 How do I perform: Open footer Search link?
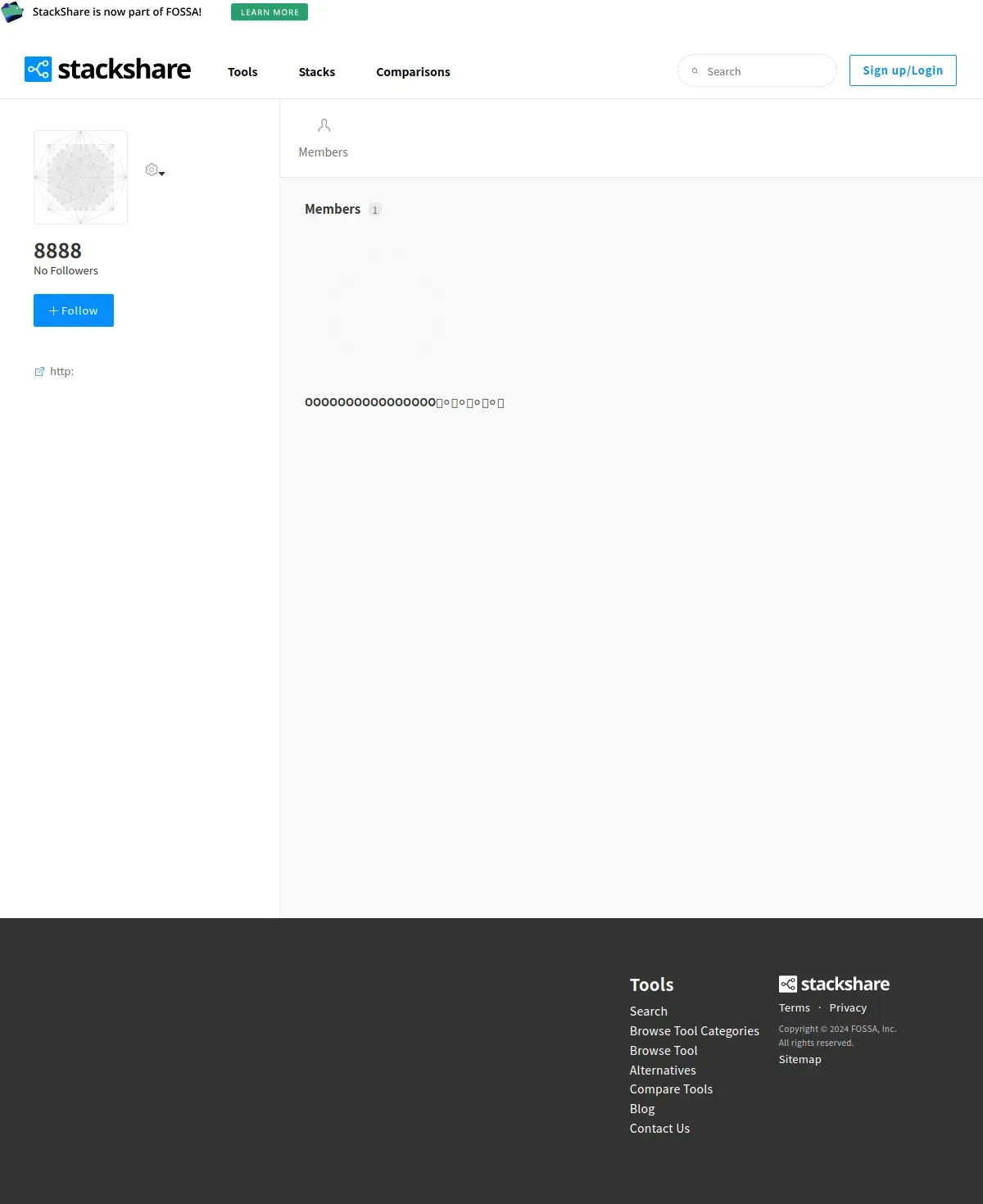click(x=649, y=1012)
